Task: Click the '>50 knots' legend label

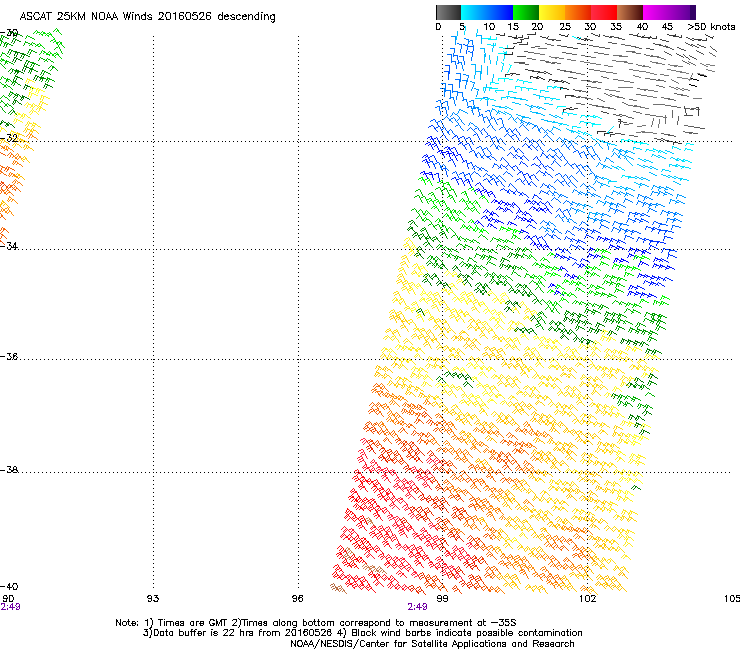Action: coord(711,27)
